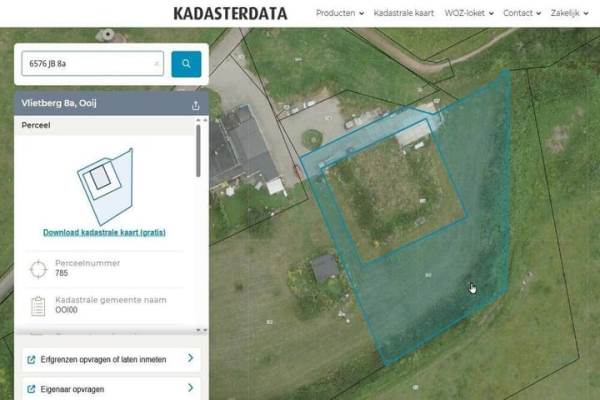Click the external link icon for Erfgrenzen
600x400 pixels.
(31, 358)
